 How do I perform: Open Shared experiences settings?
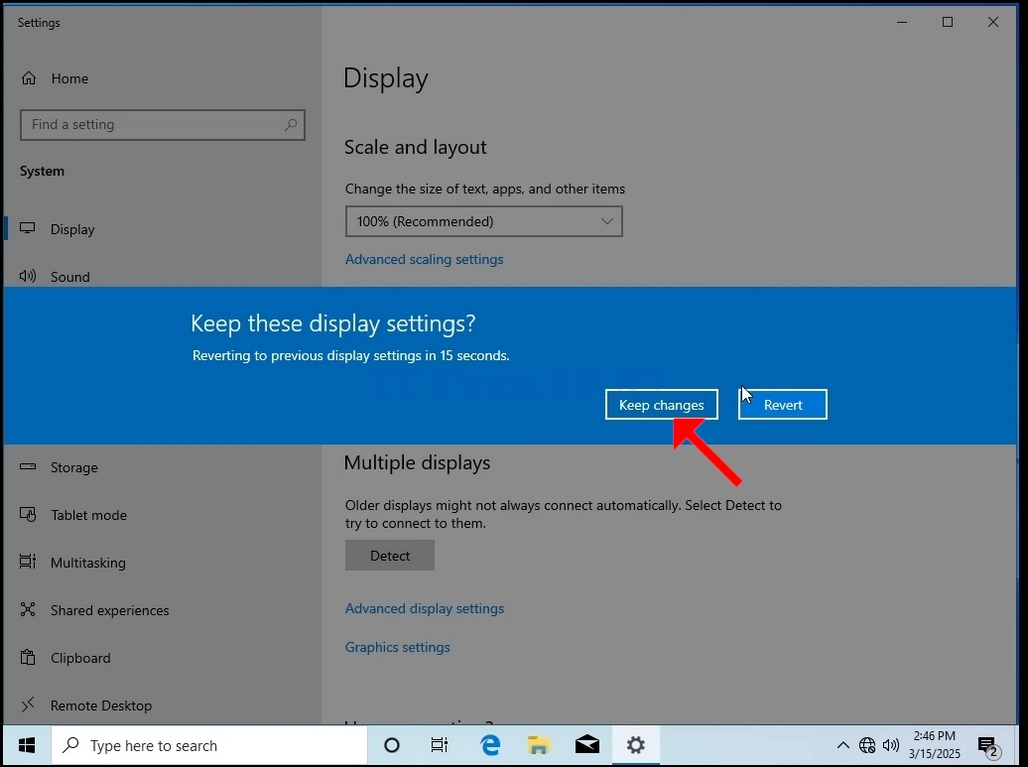pos(109,610)
